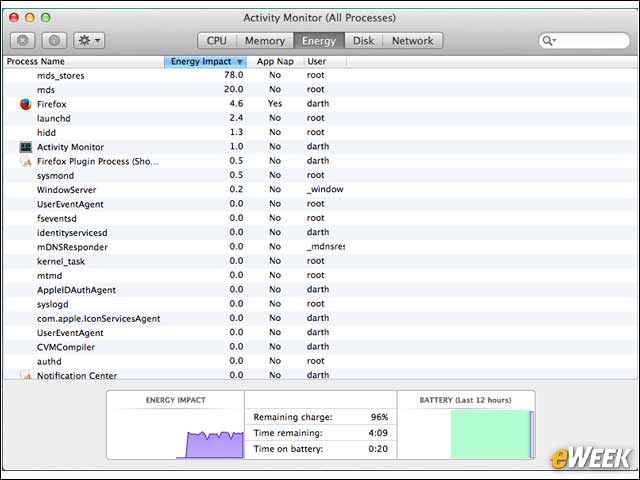Viewport: 640px width, 480px height.
Task: Click the Firefox app icon in list
Action: (25, 104)
